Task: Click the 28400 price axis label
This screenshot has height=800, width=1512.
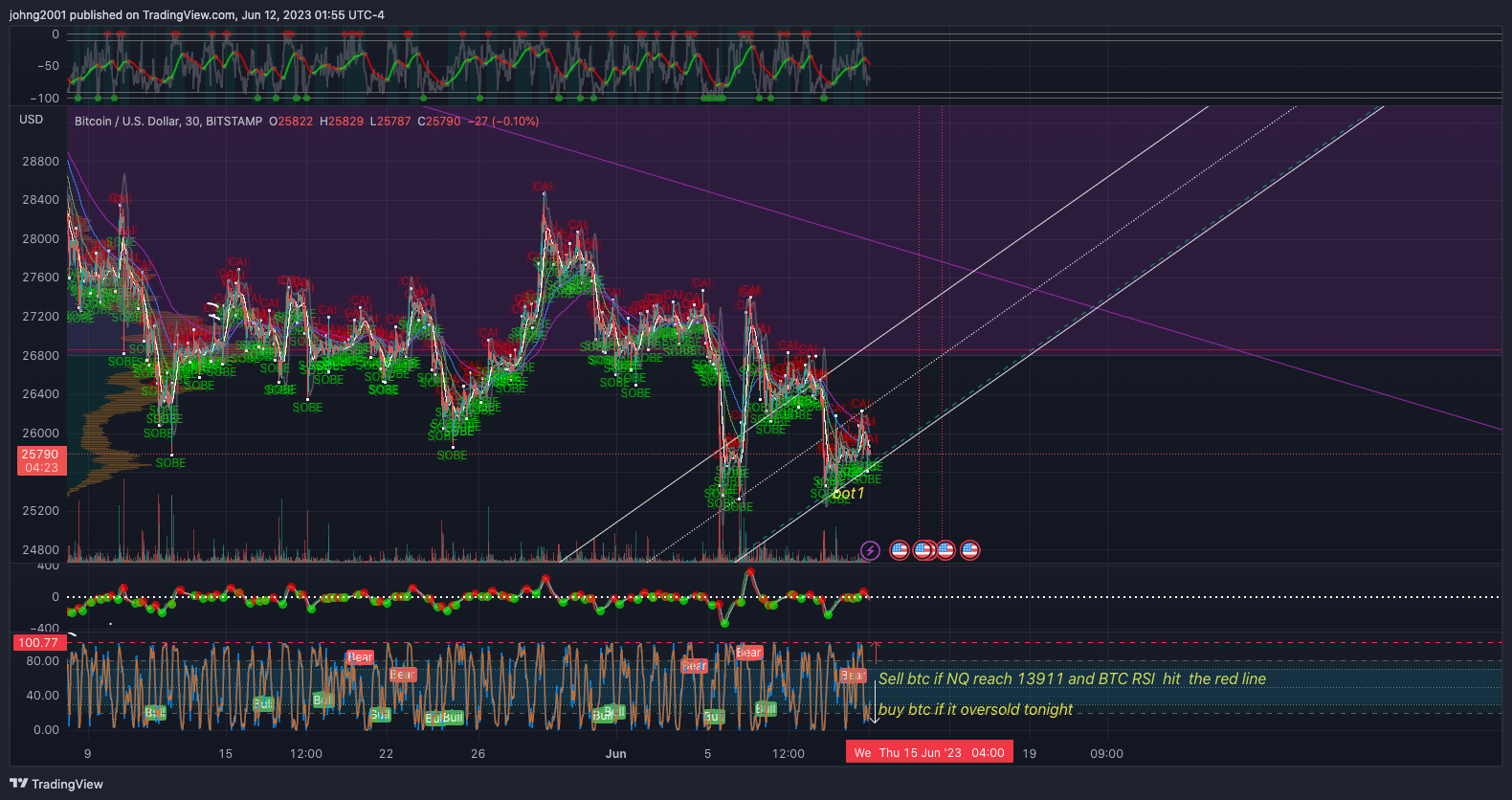Action: (x=40, y=200)
